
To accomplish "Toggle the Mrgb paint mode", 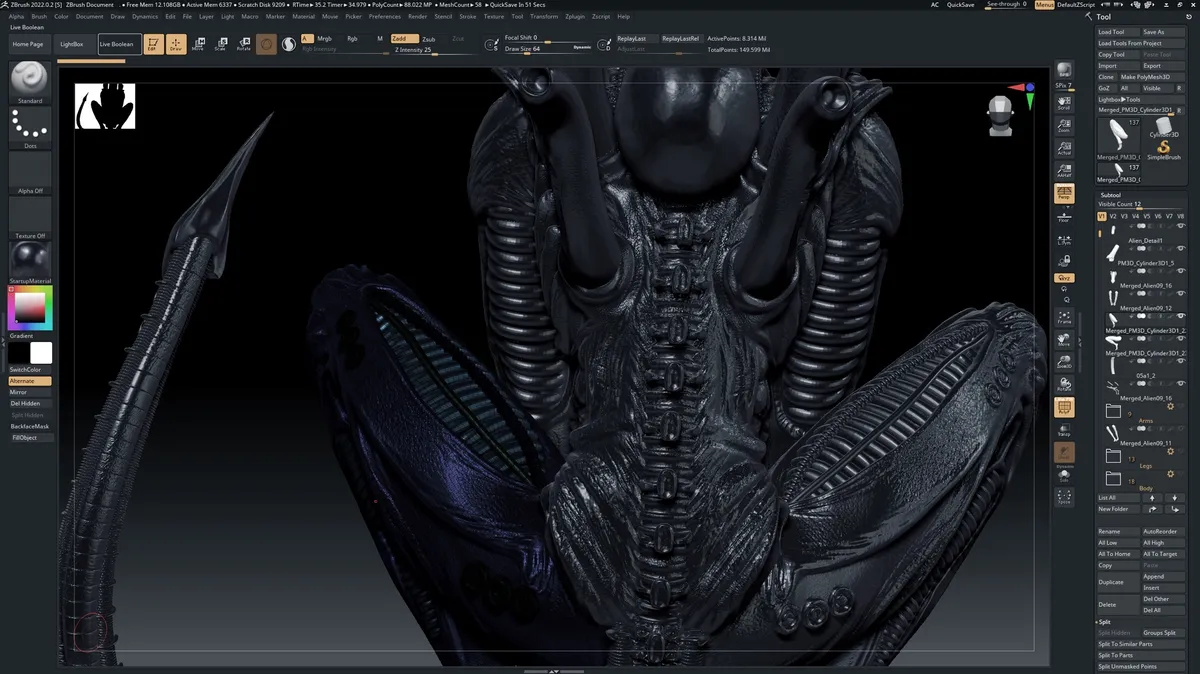I will click(x=324, y=38).
